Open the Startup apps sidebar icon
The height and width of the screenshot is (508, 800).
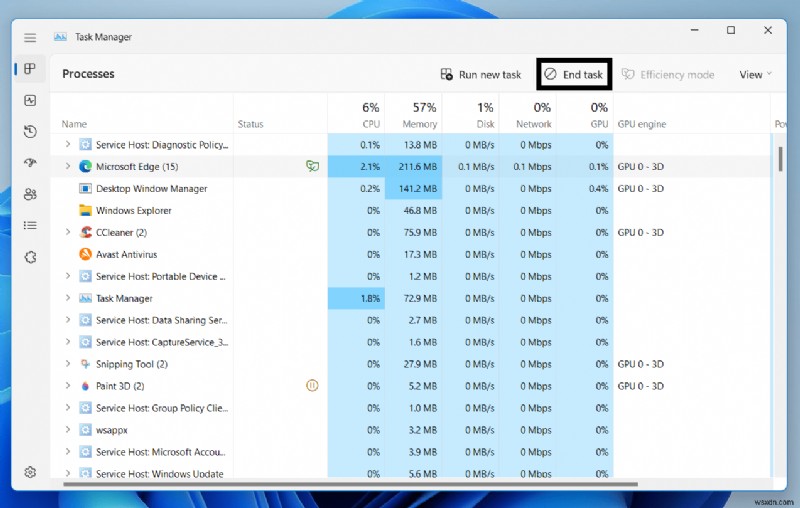click(30, 163)
